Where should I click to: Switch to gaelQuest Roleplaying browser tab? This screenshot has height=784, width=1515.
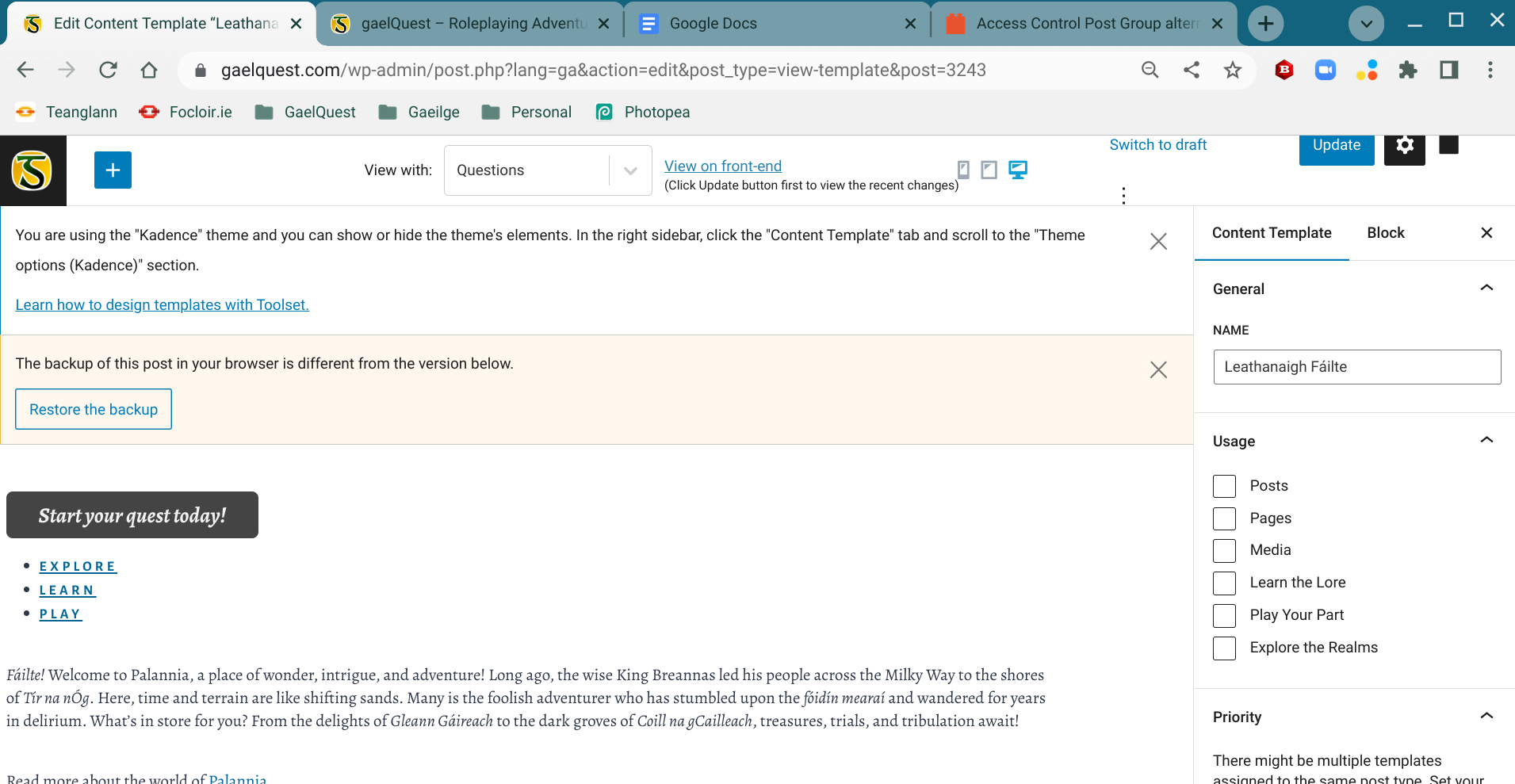(471, 24)
